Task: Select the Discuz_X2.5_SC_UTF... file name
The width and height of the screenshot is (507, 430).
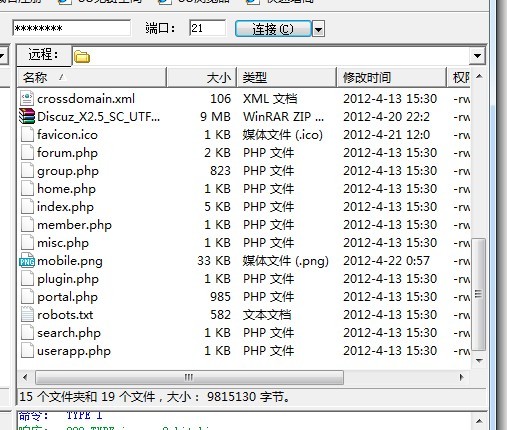Action: click(98, 117)
